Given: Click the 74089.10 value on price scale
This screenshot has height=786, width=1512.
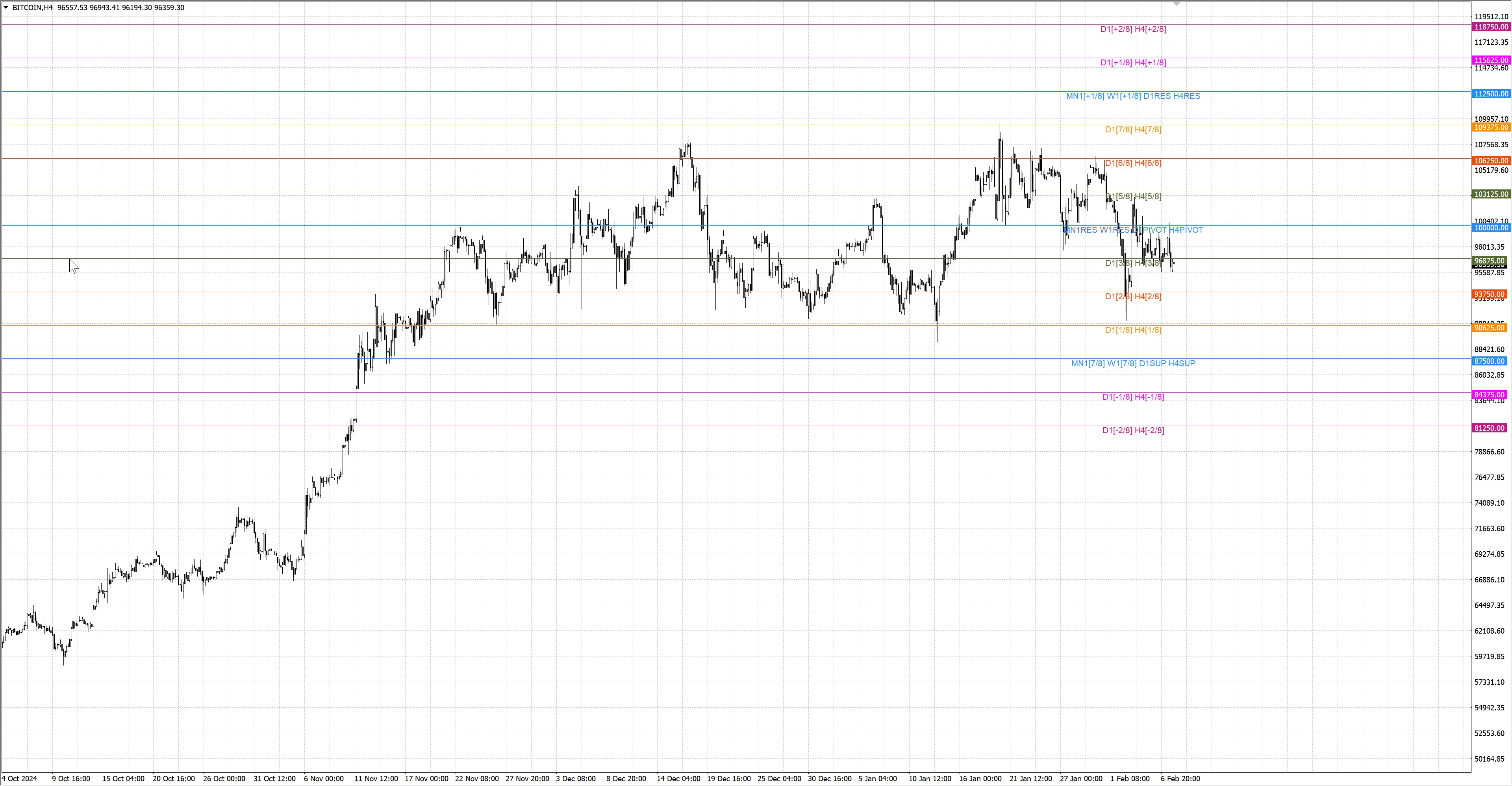Looking at the screenshot, I should 1489,503.
